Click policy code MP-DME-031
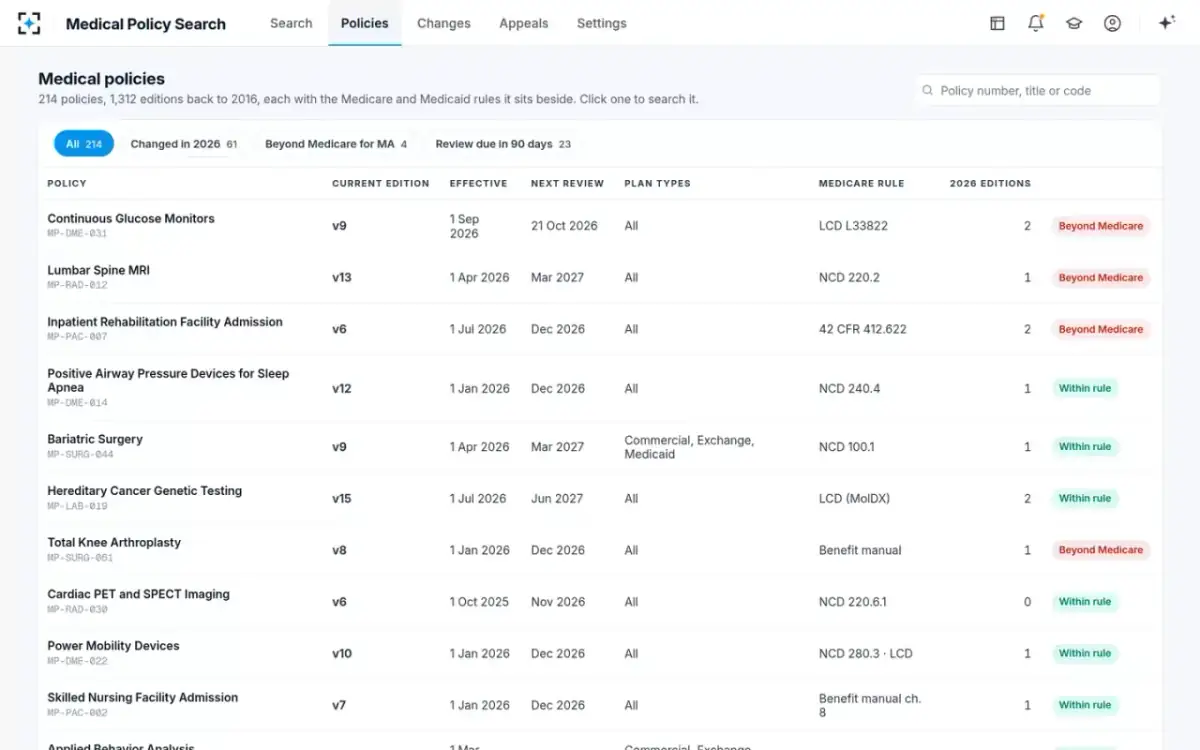 click(77, 234)
